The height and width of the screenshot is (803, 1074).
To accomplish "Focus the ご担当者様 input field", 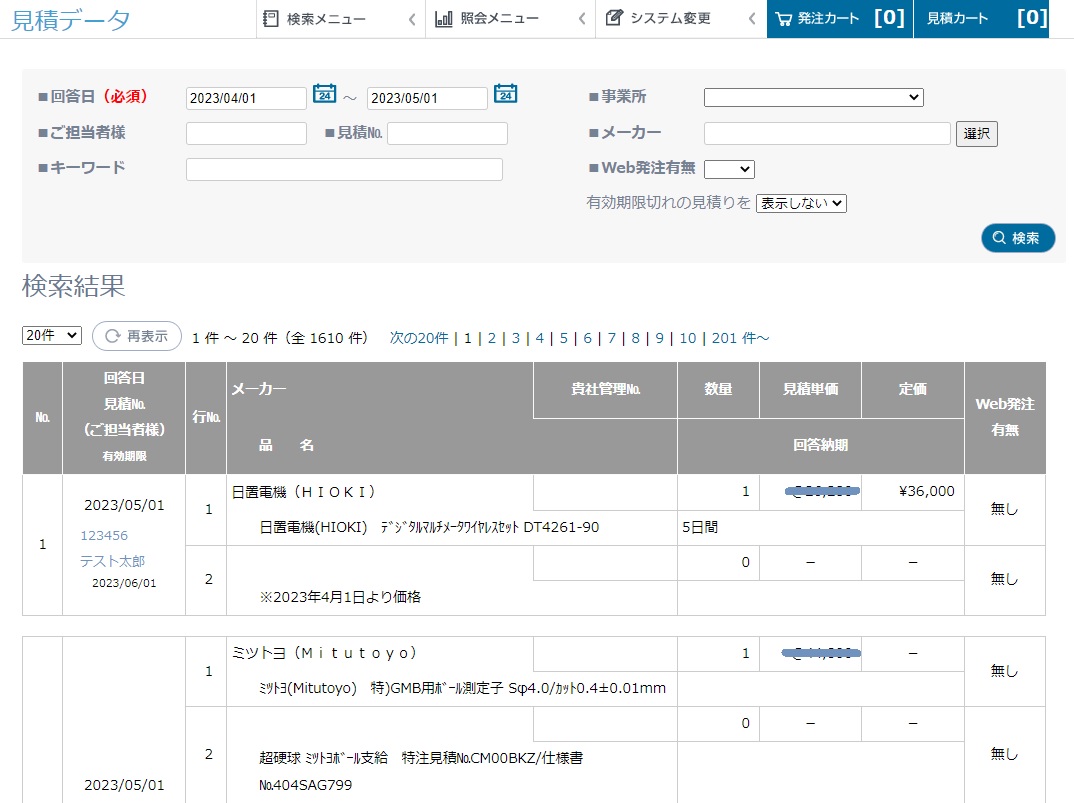I will 246,133.
